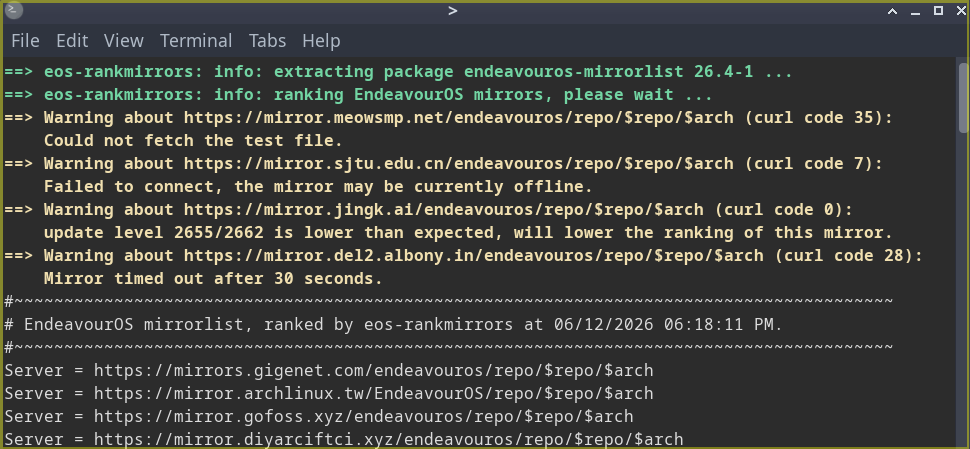Open the Help menu
This screenshot has width=970, height=449.
tap(321, 41)
